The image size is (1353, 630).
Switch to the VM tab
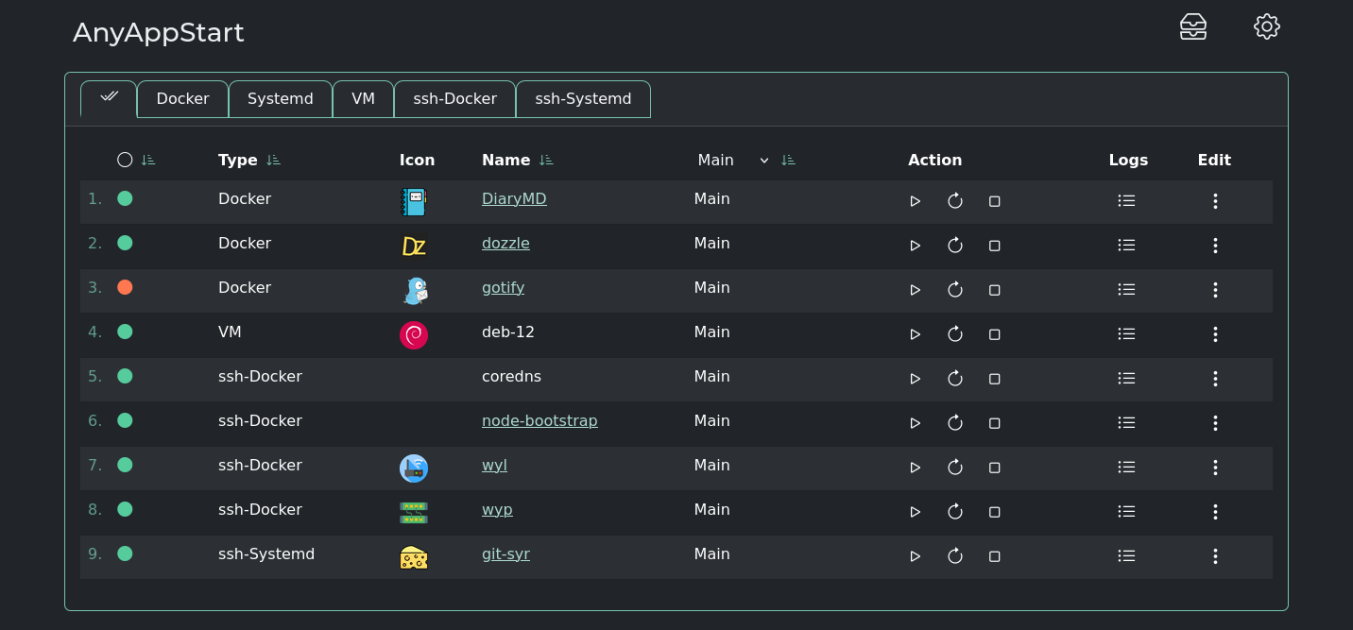click(x=363, y=99)
